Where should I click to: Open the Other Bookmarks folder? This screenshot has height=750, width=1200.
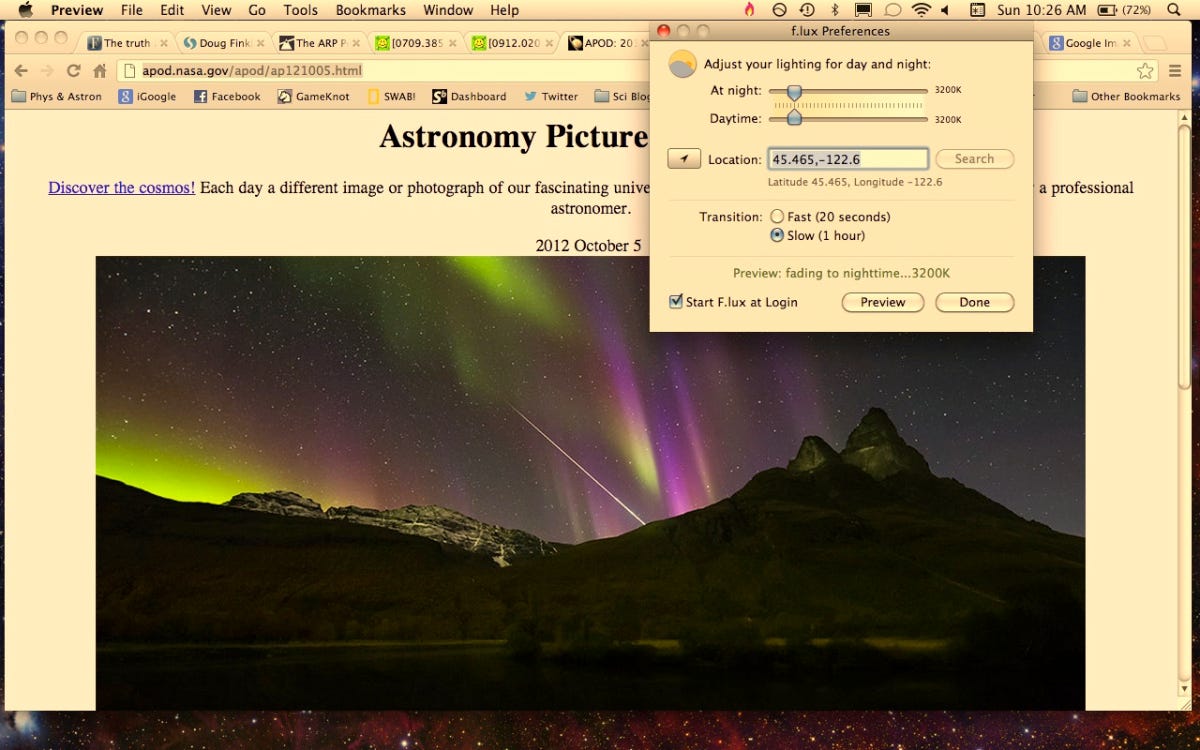point(1126,96)
